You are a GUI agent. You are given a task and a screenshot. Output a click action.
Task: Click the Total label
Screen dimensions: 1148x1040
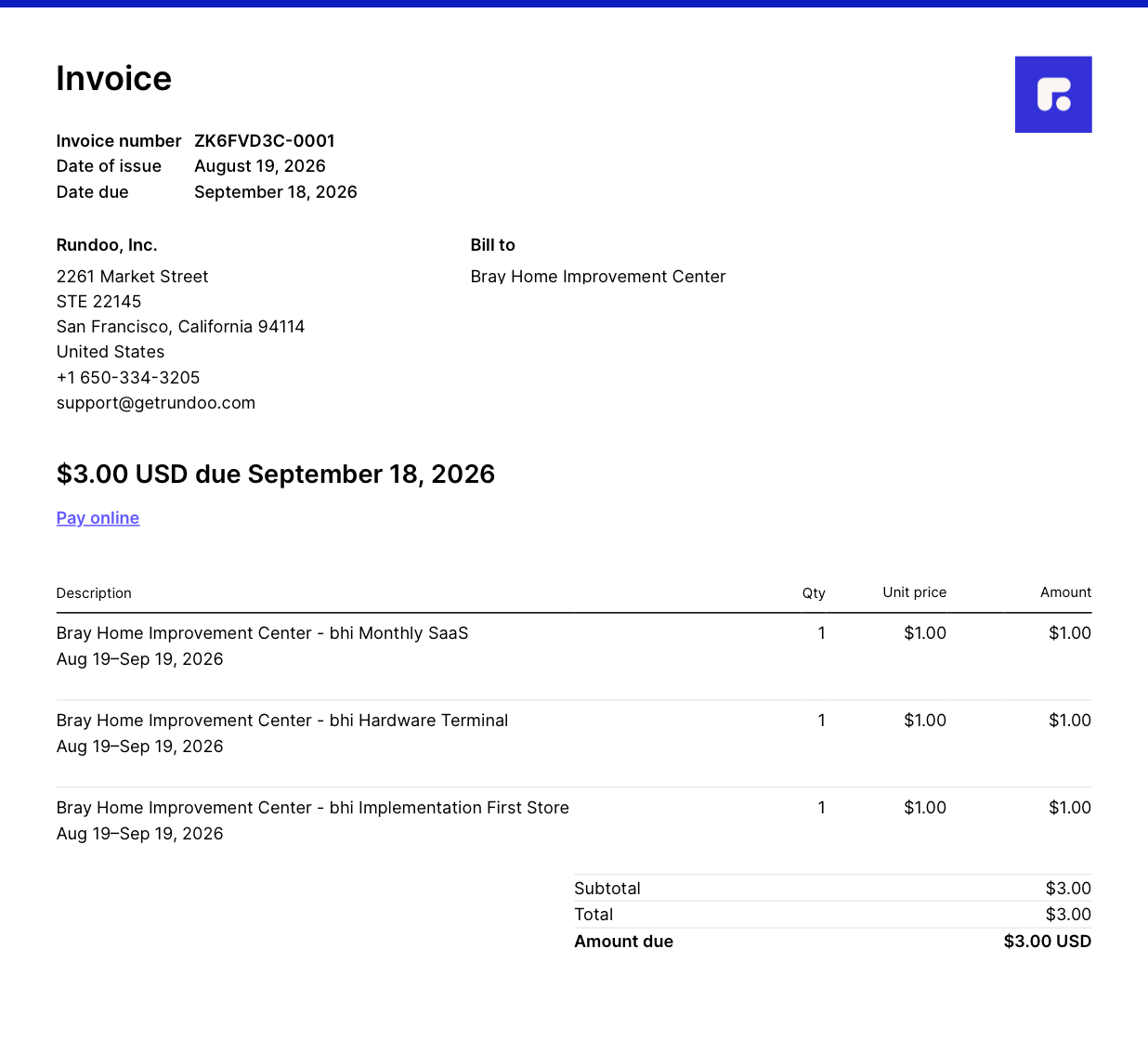(594, 915)
